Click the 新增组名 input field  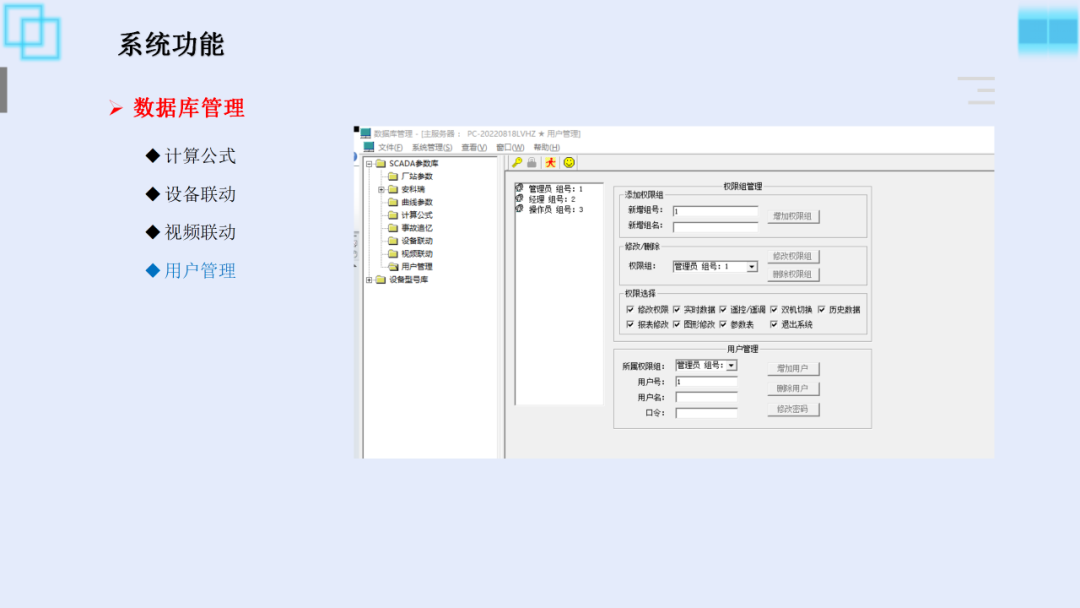(715, 227)
